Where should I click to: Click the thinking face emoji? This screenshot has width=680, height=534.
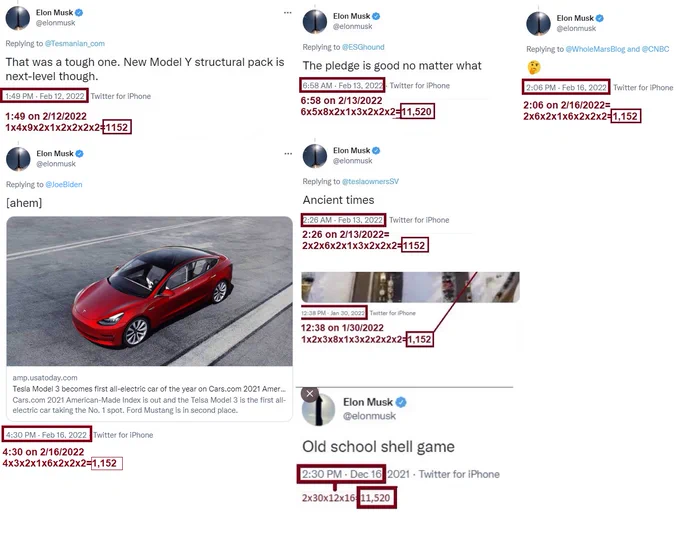534,68
